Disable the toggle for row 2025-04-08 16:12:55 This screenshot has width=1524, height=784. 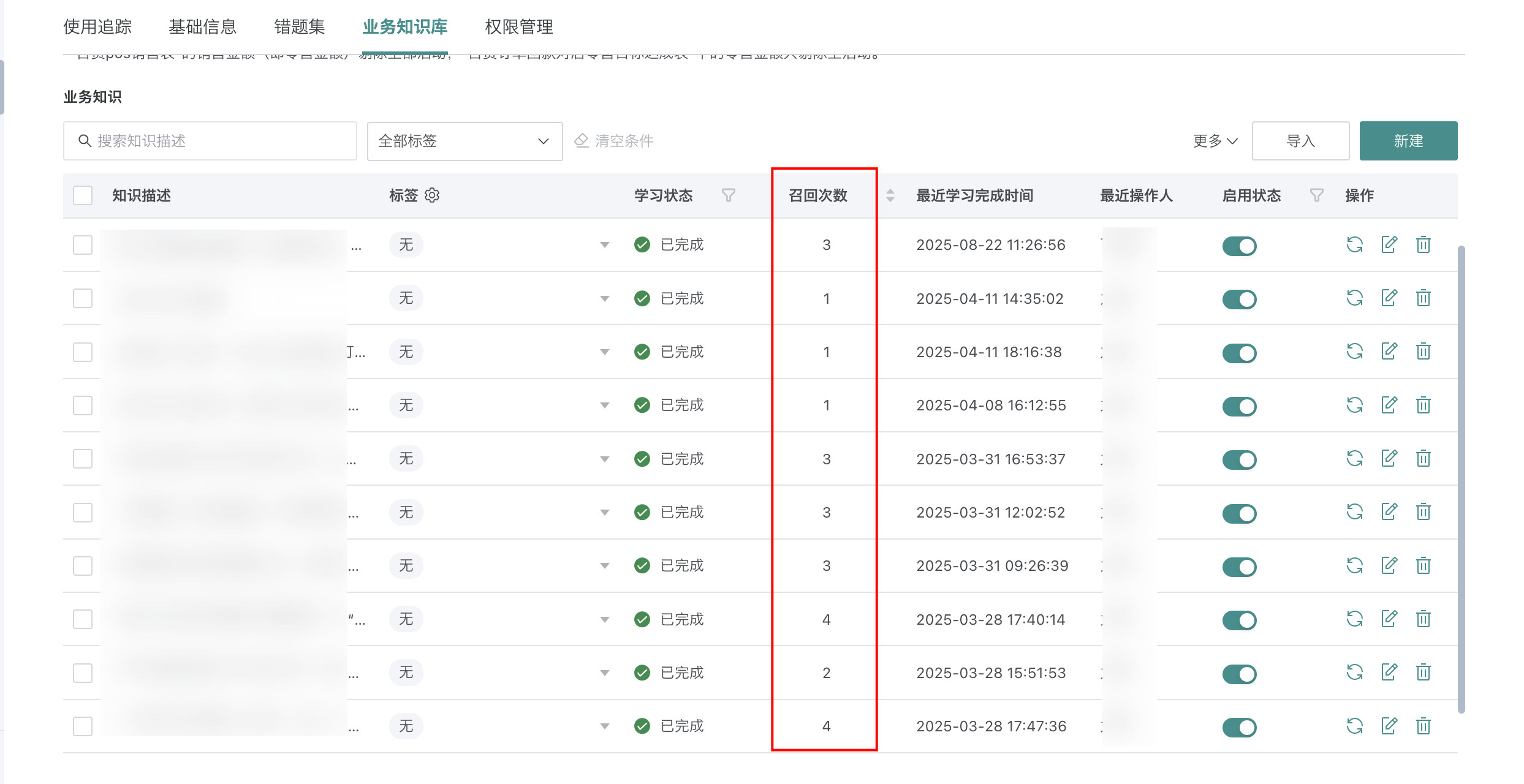click(x=1239, y=406)
